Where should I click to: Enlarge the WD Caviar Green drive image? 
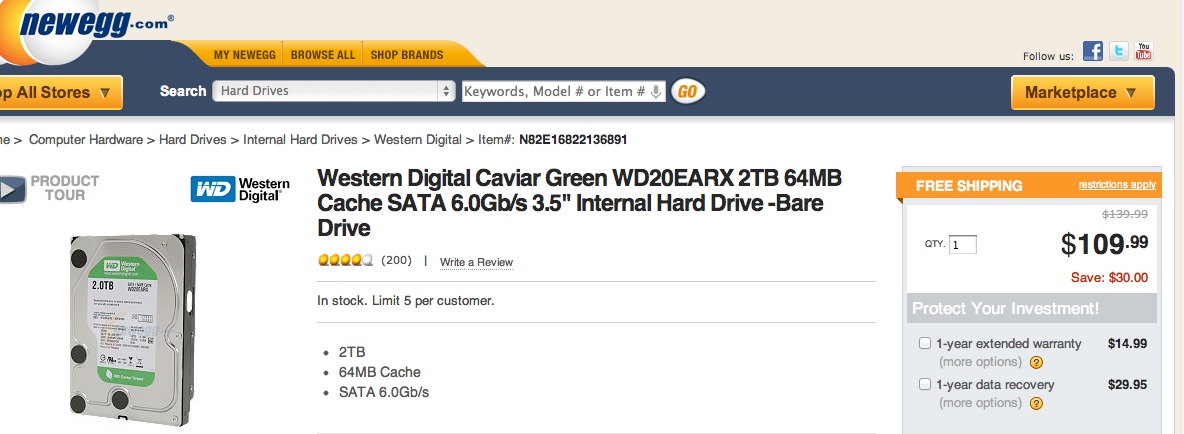coord(133,330)
